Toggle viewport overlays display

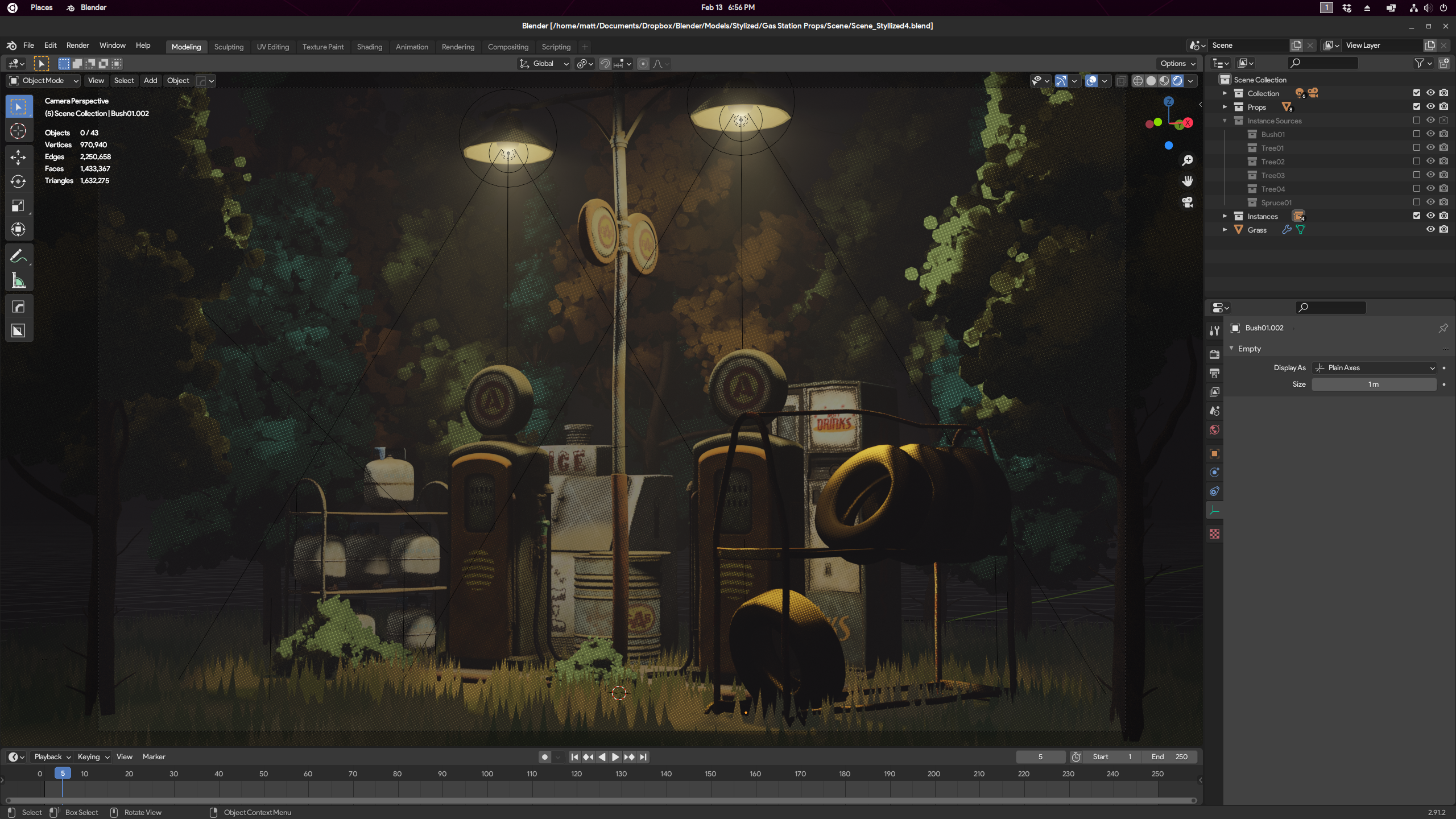click(1091, 81)
